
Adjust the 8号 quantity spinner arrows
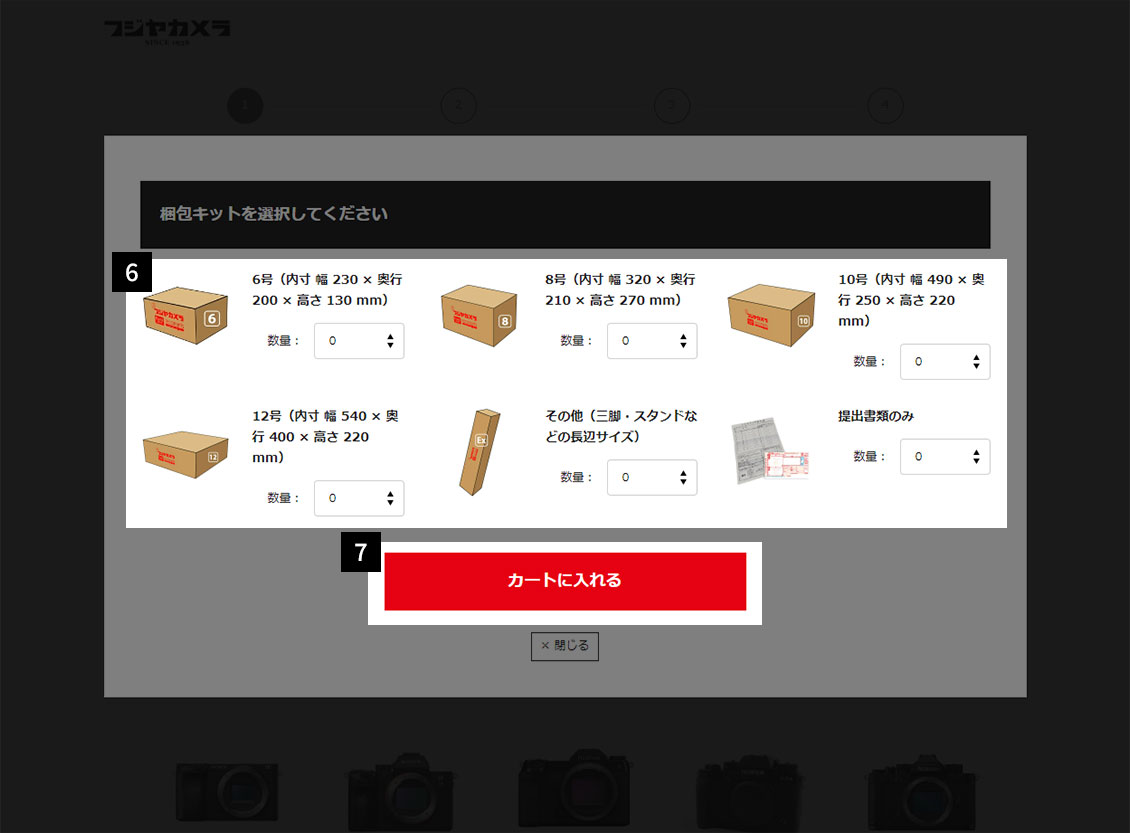(x=683, y=341)
